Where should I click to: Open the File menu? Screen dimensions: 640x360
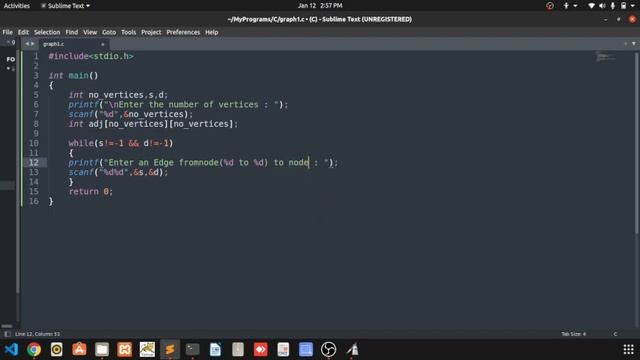pyautogui.click(x=7, y=32)
